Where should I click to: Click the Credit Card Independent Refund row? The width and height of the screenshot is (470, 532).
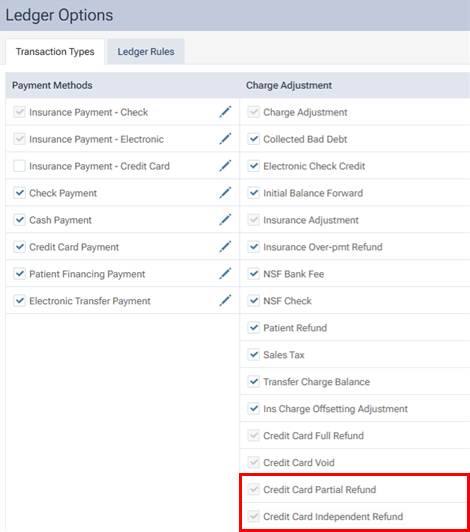(x=355, y=516)
